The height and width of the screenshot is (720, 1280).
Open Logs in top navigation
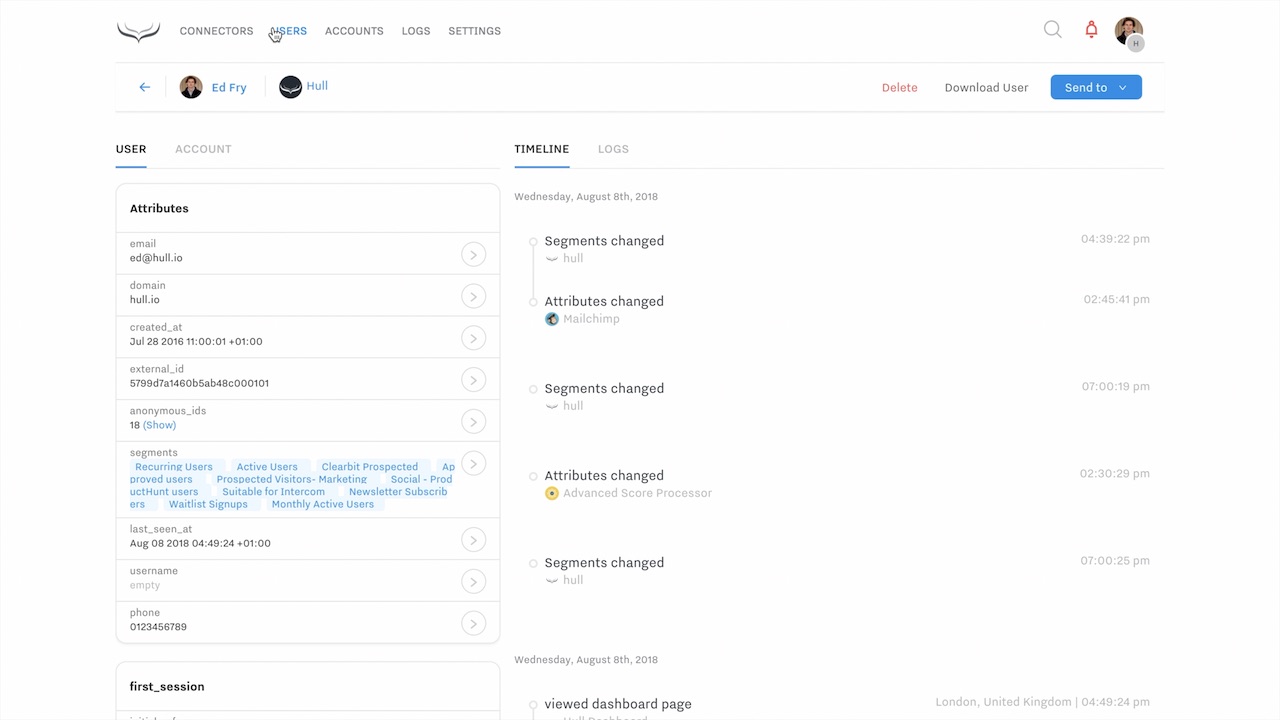coord(416,31)
